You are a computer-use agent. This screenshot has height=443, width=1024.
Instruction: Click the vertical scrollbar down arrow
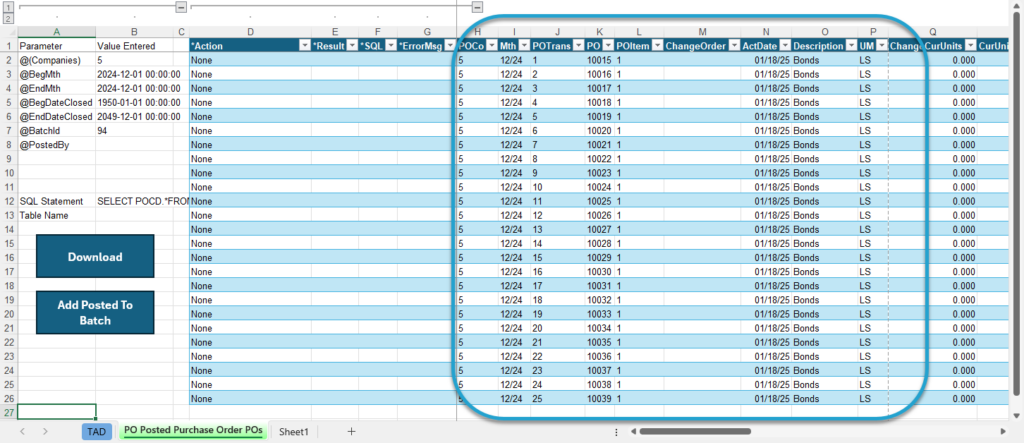click(1016, 415)
